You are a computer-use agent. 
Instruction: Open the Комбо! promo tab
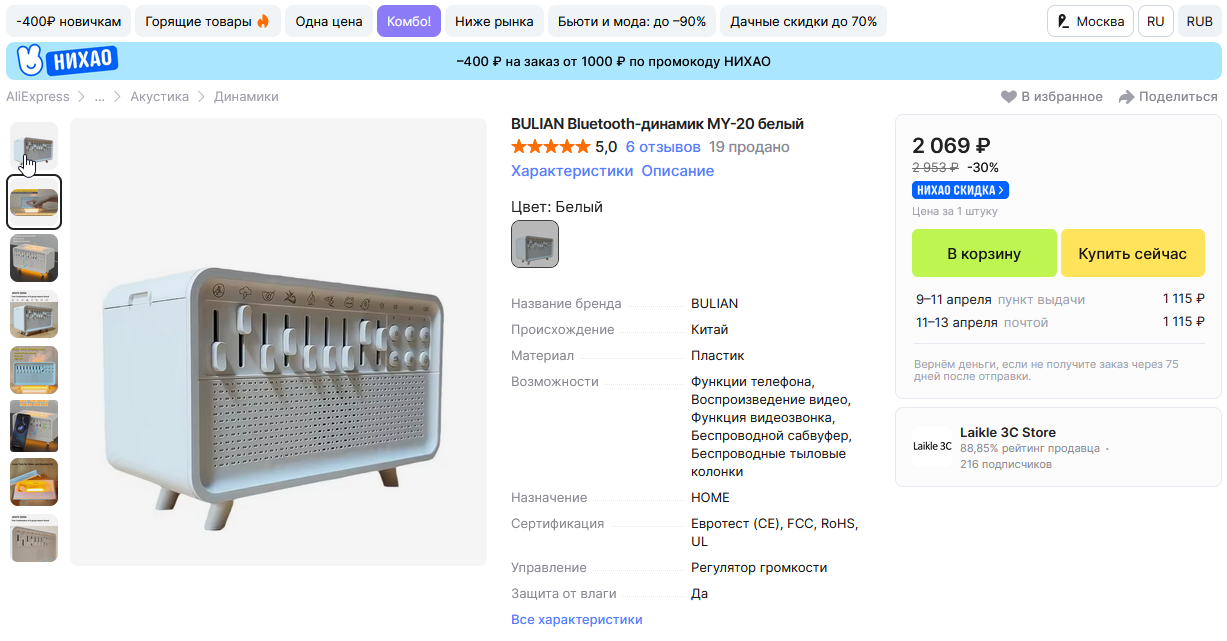tap(408, 21)
